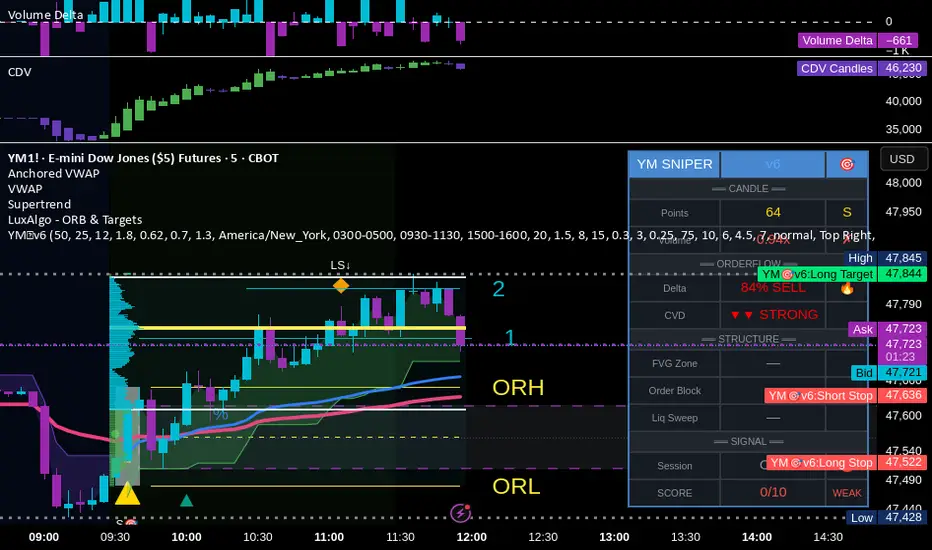Click the SCORE value 0/10
932x550 pixels.
pyautogui.click(x=773, y=493)
